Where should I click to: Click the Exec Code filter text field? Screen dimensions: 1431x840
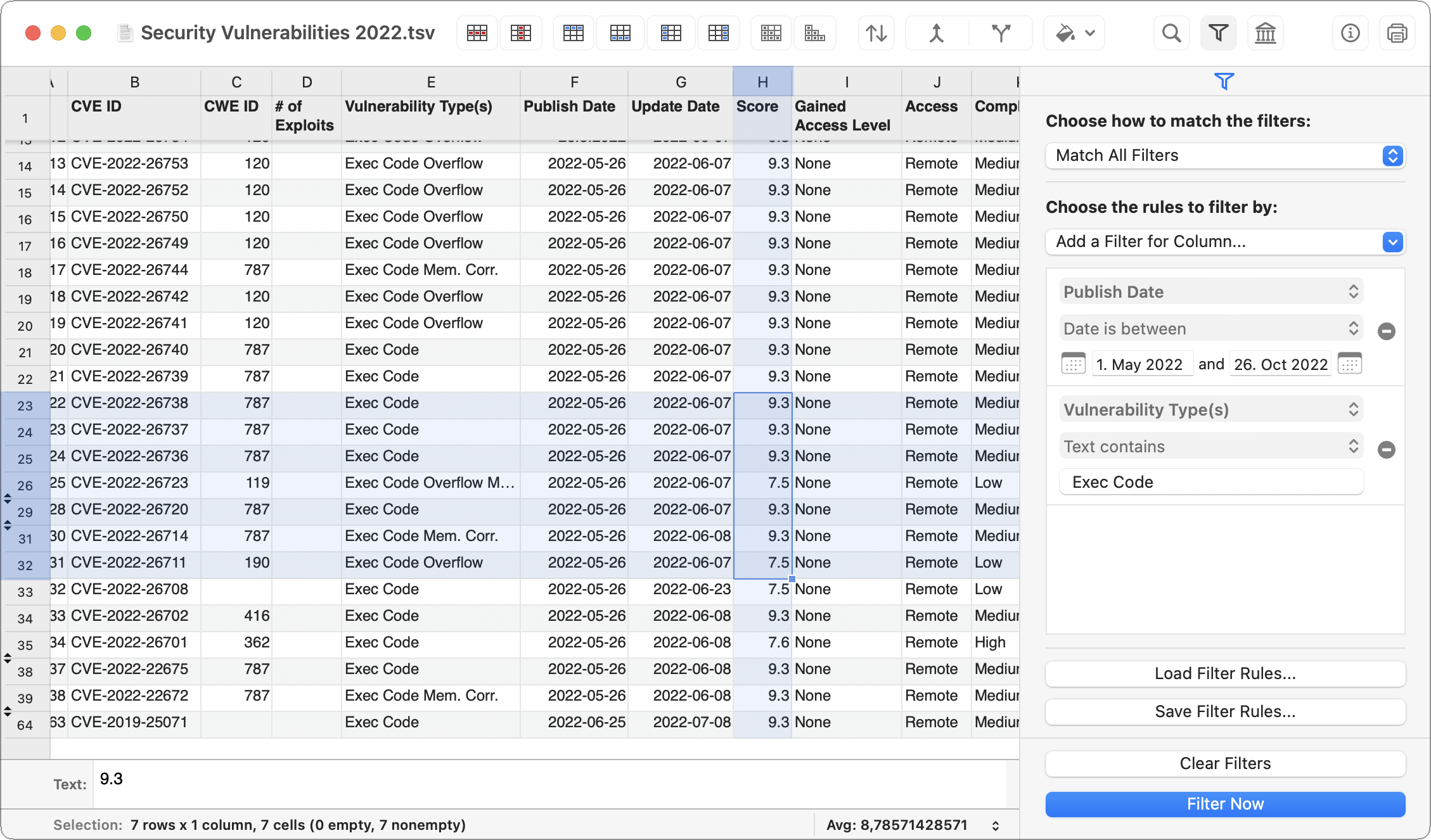[1210, 482]
